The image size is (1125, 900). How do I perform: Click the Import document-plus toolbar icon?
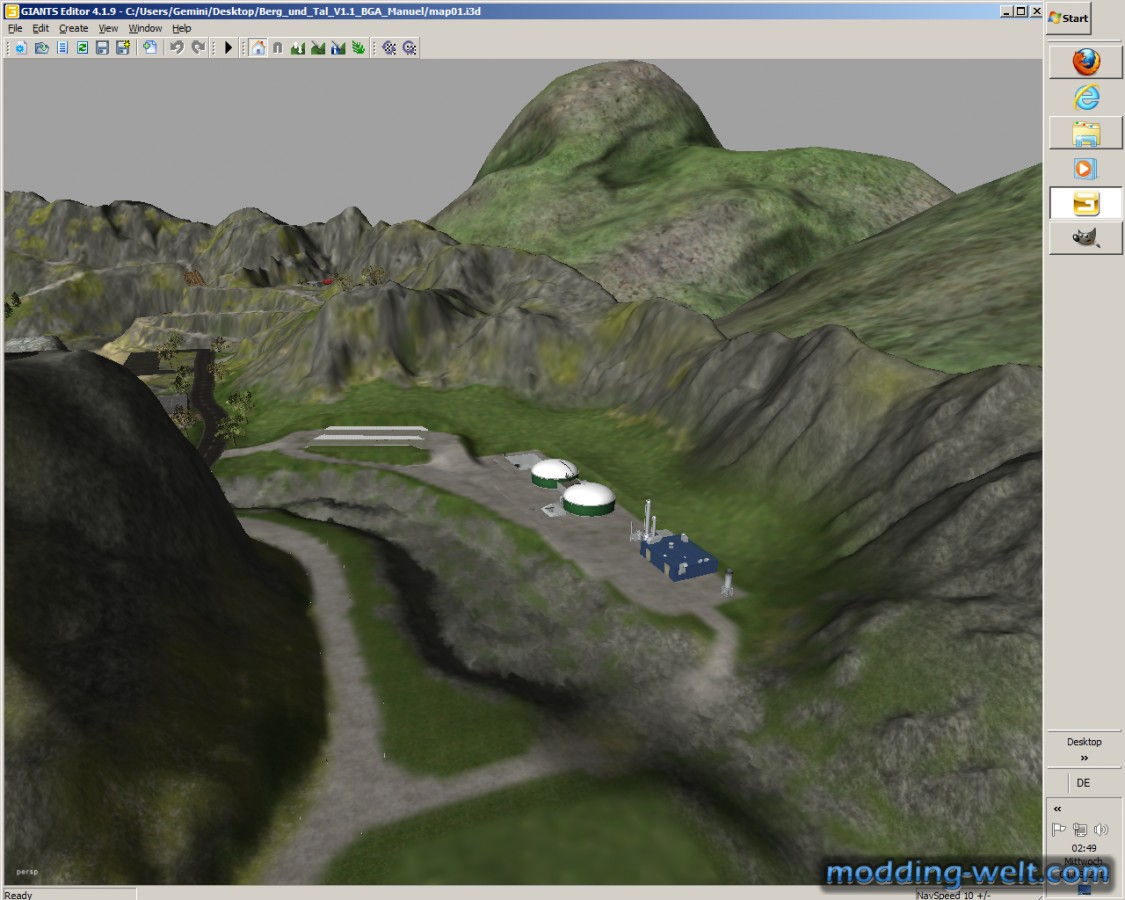(x=149, y=48)
